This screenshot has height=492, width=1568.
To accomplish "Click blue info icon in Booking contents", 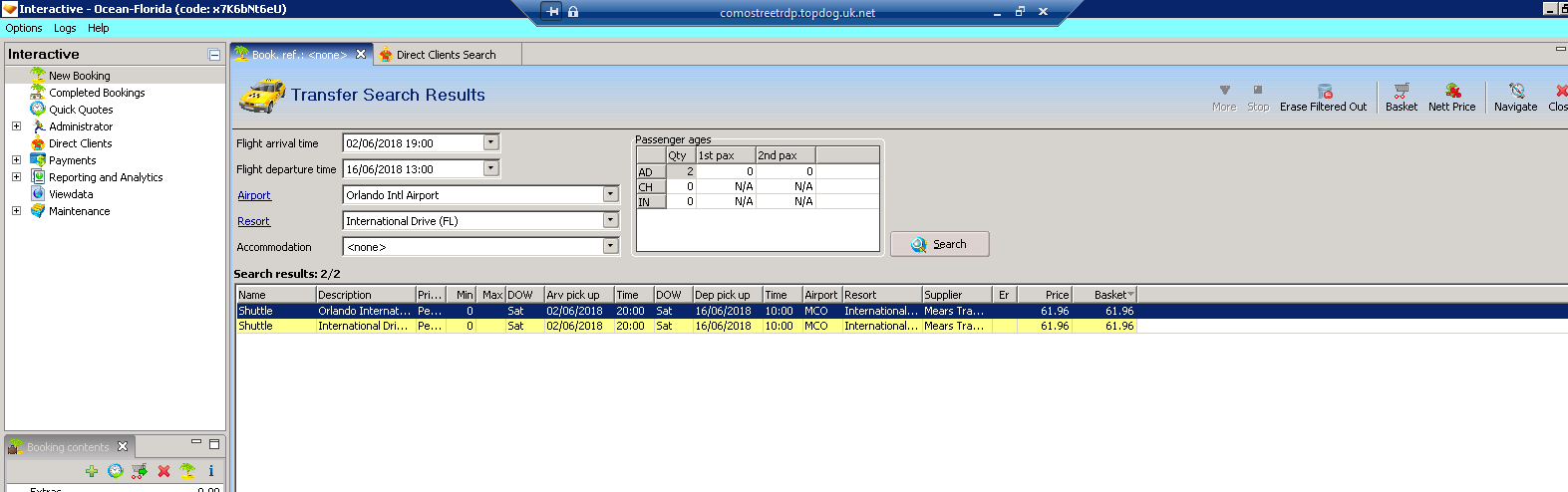I will click(x=211, y=471).
